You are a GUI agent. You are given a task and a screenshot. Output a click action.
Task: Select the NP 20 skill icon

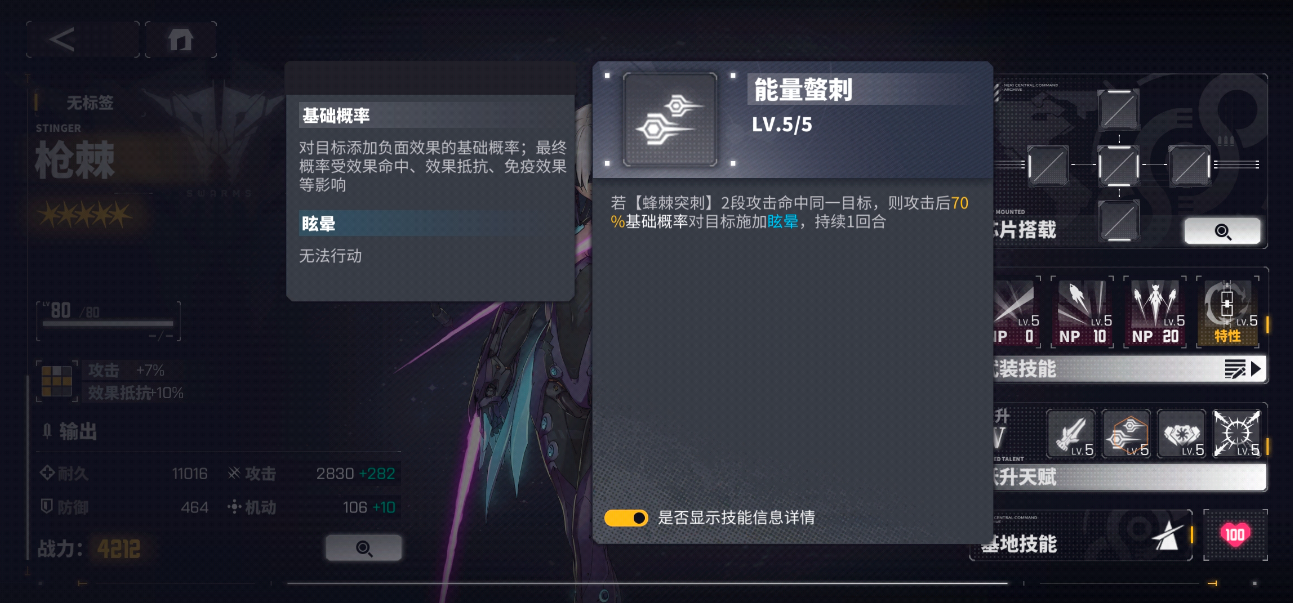tap(1157, 313)
